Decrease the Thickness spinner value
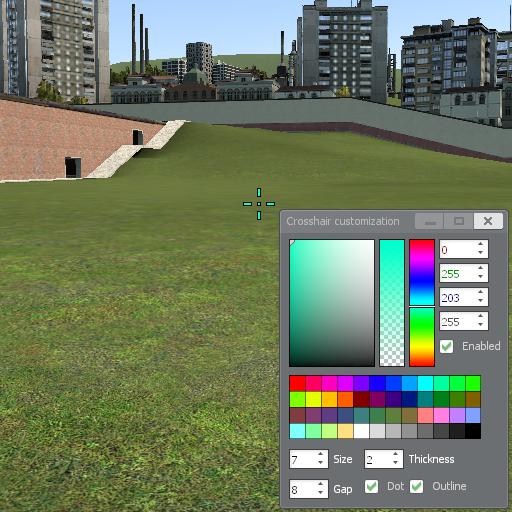The height and width of the screenshot is (512, 512). tap(395, 463)
